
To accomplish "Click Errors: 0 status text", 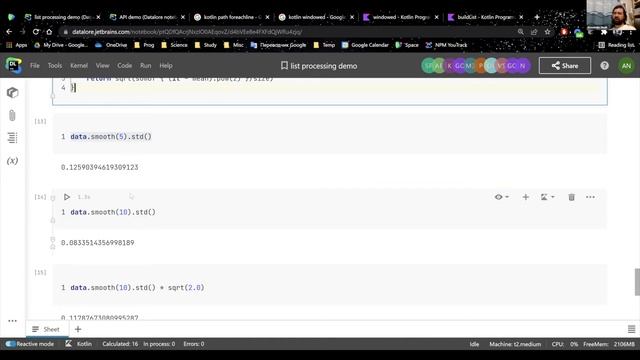I will [x=194, y=344].
